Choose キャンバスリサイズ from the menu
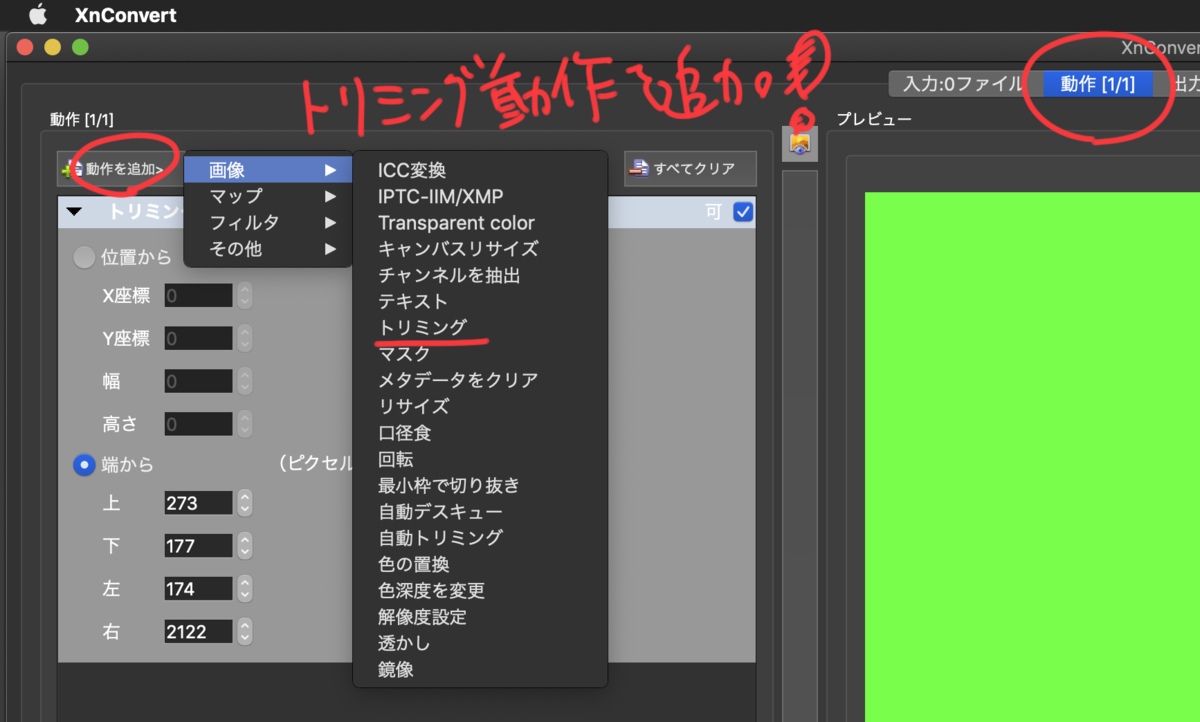 (x=480, y=249)
